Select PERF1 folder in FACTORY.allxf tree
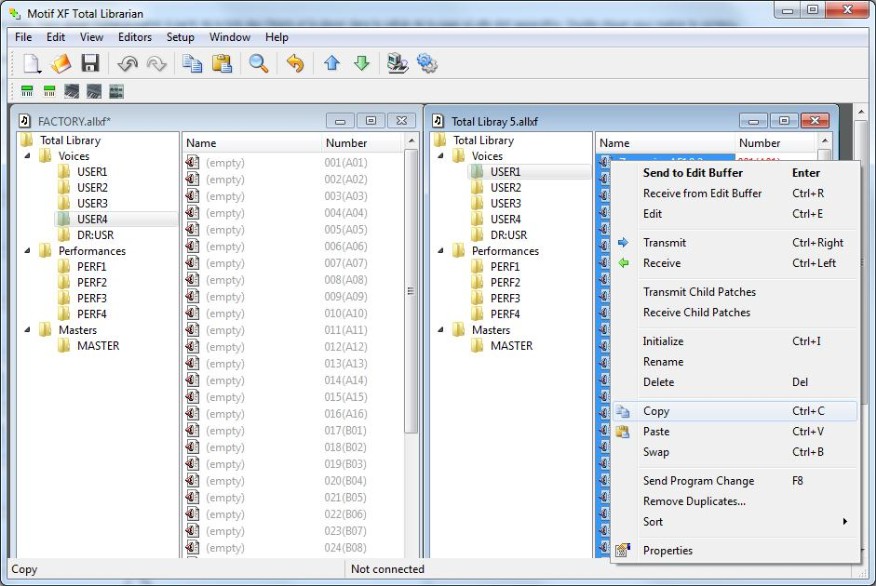 92,266
